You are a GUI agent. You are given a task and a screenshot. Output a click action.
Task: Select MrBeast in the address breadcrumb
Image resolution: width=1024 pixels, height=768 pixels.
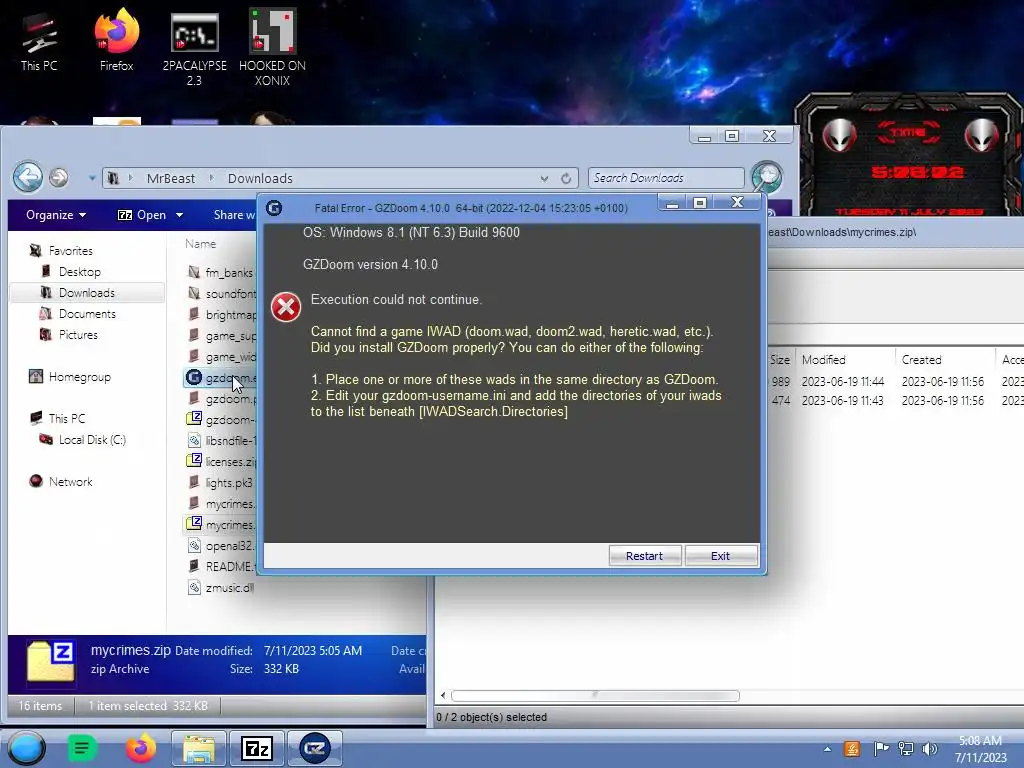point(170,178)
